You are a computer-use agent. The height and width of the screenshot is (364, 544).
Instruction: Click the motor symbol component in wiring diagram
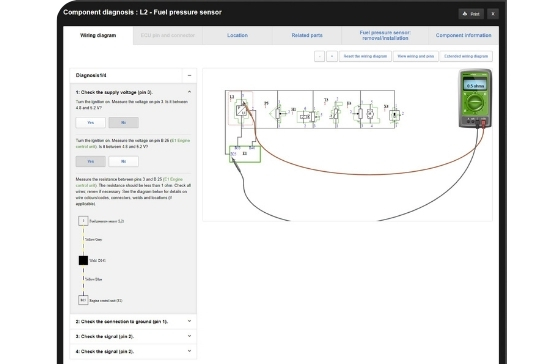coord(370,113)
